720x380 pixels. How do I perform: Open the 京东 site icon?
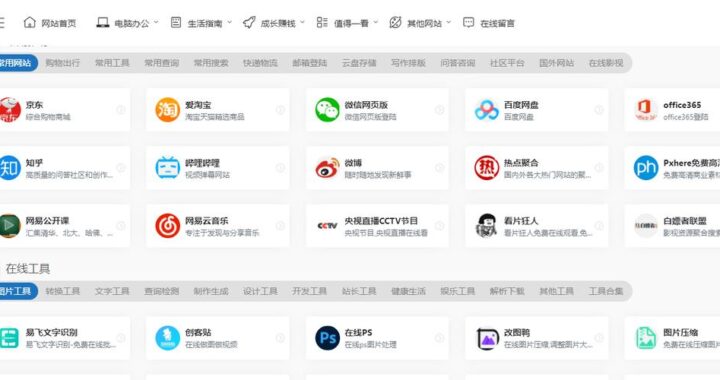[x=9, y=110]
